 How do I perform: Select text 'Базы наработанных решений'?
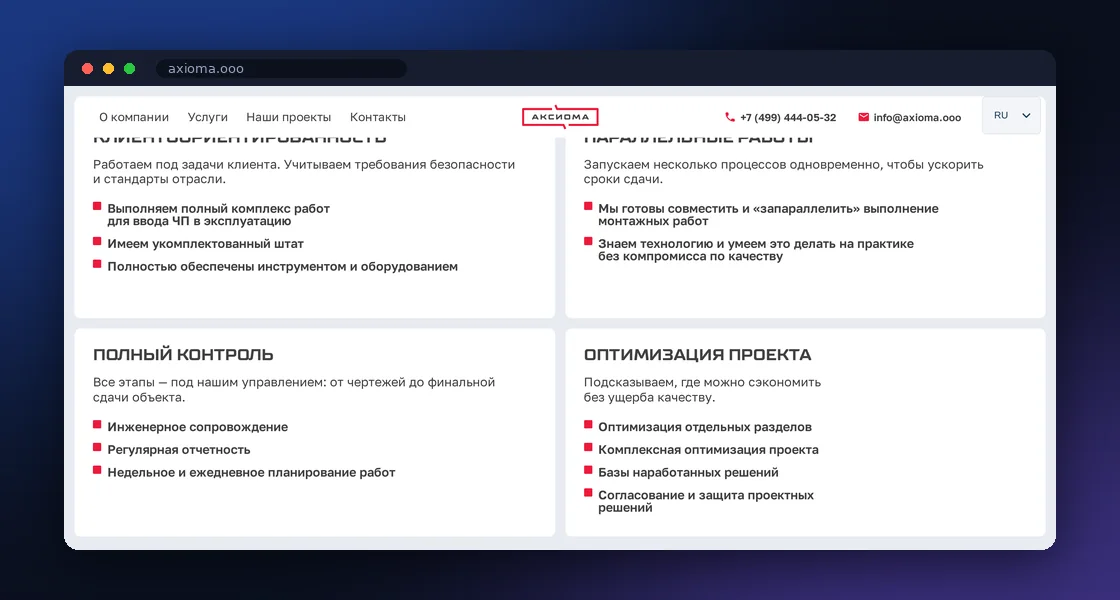click(x=689, y=473)
